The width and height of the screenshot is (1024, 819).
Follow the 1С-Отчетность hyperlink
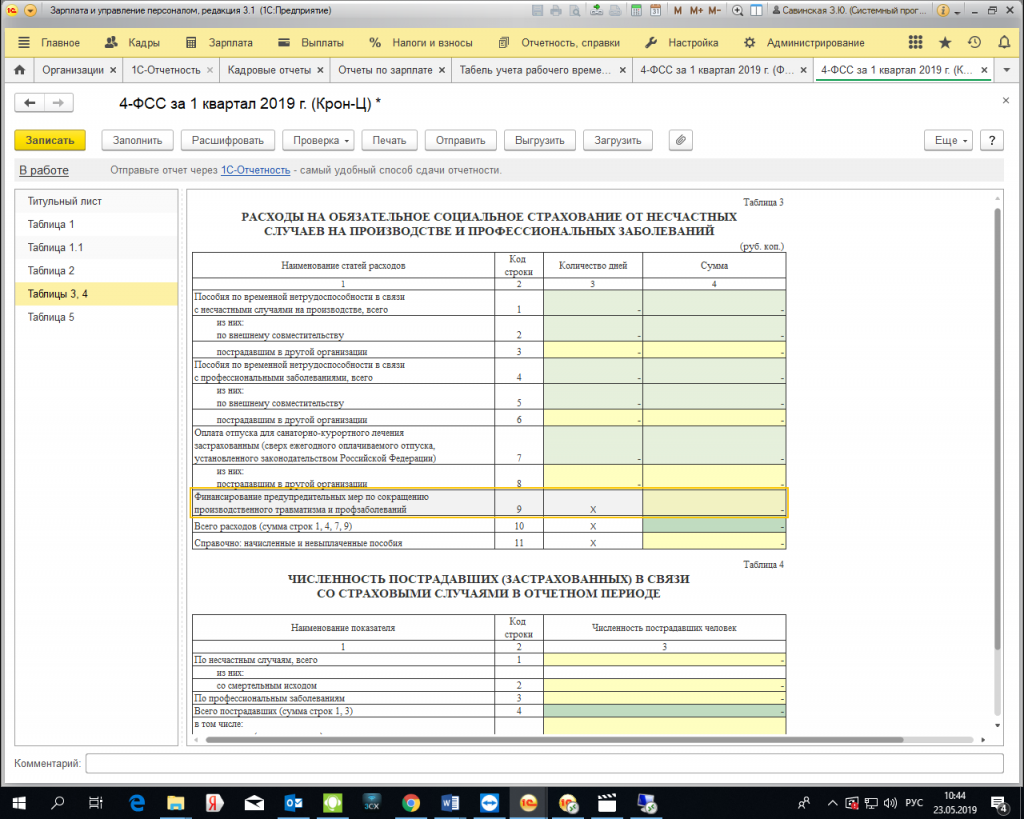click(x=255, y=170)
